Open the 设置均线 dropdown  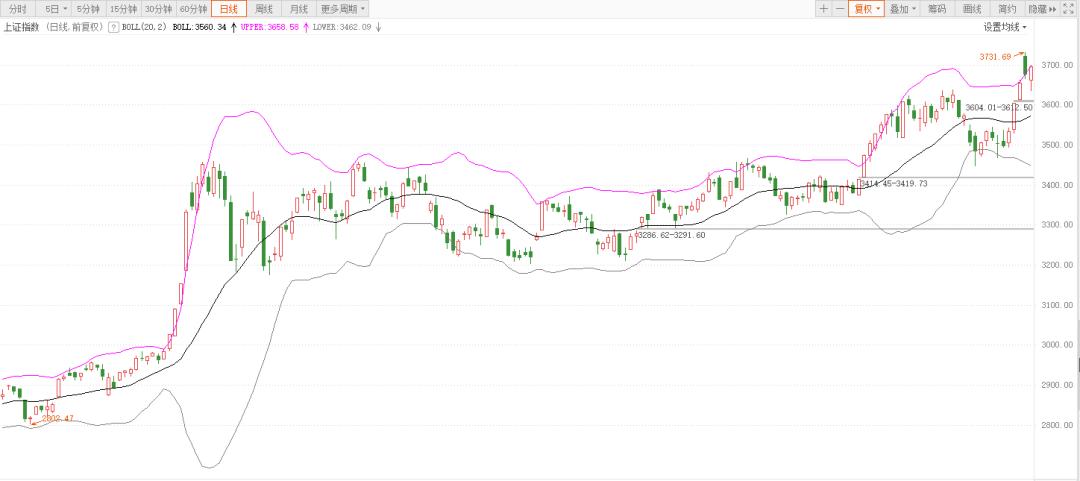[1004, 27]
